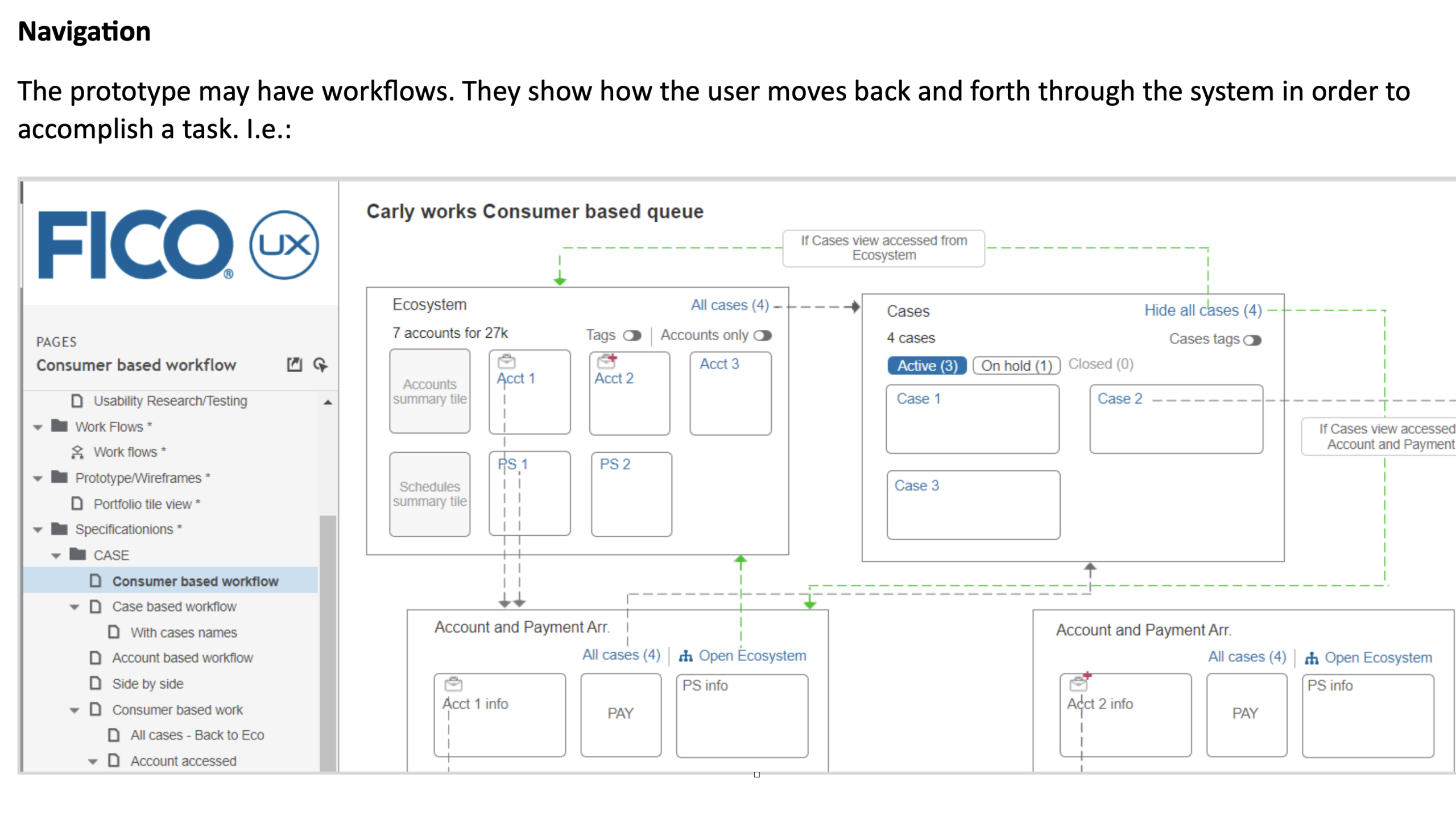Image resolution: width=1456 pixels, height=819 pixels.
Task: Click the share arrow icon beside page title
Action: coord(320,365)
